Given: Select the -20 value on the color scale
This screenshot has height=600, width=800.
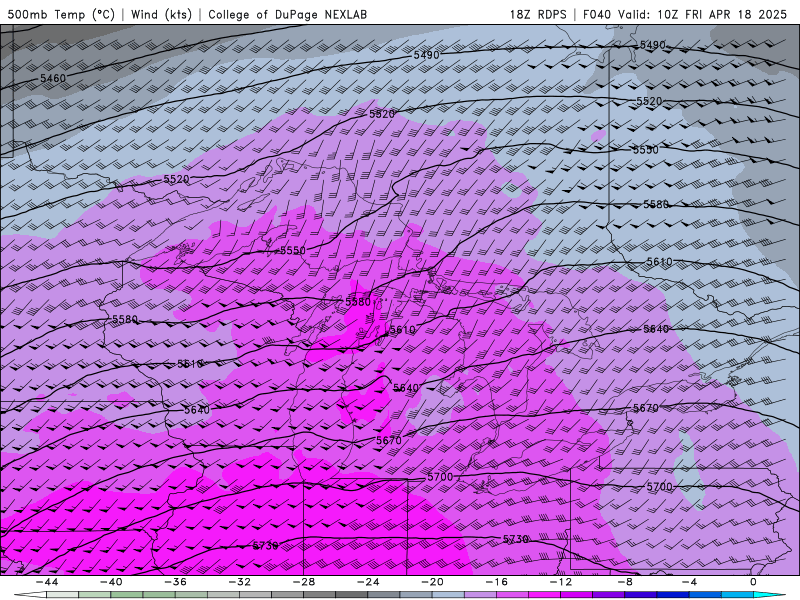Looking at the screenshot, I should click(433, 582).
